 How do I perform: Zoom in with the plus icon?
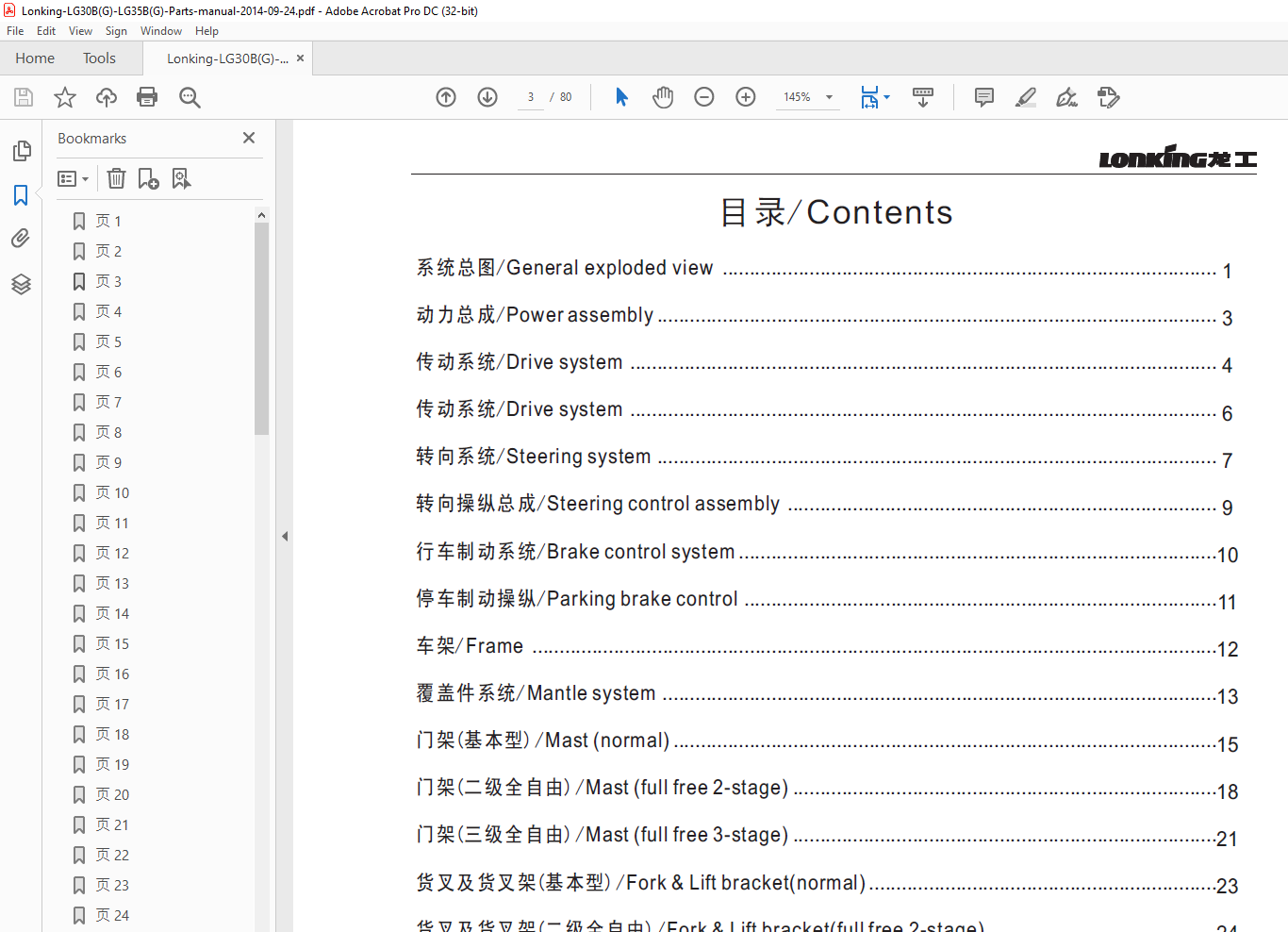pos(746,97)
